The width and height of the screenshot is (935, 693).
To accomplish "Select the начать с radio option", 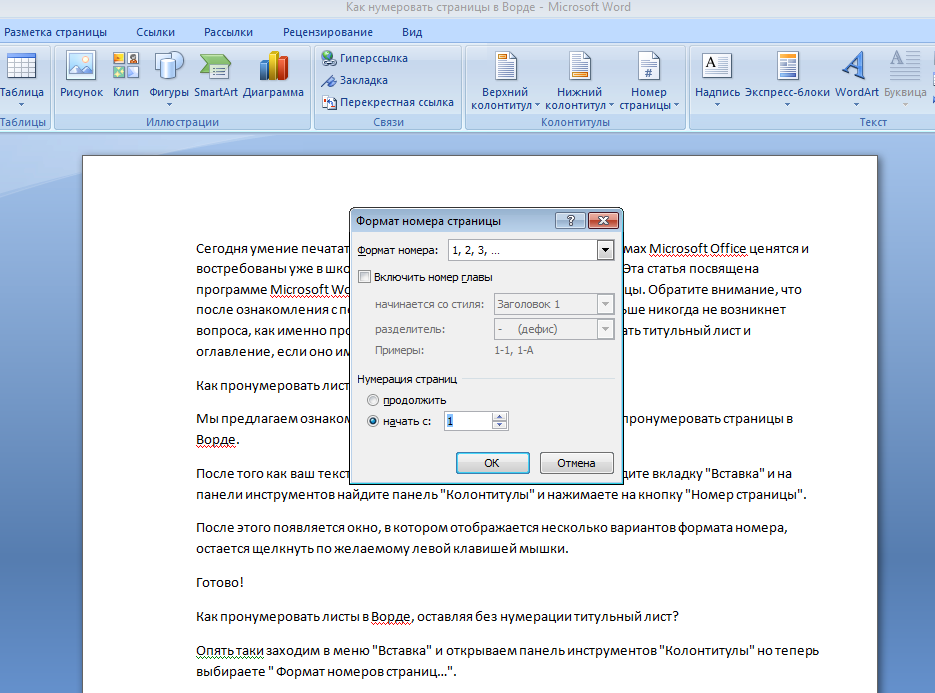I will [x=373, y=421].
